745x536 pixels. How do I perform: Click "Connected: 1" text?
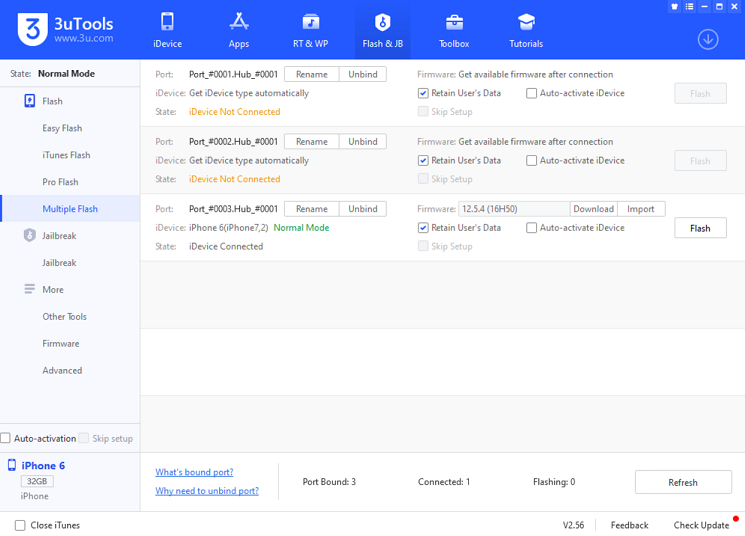[444, 481]
